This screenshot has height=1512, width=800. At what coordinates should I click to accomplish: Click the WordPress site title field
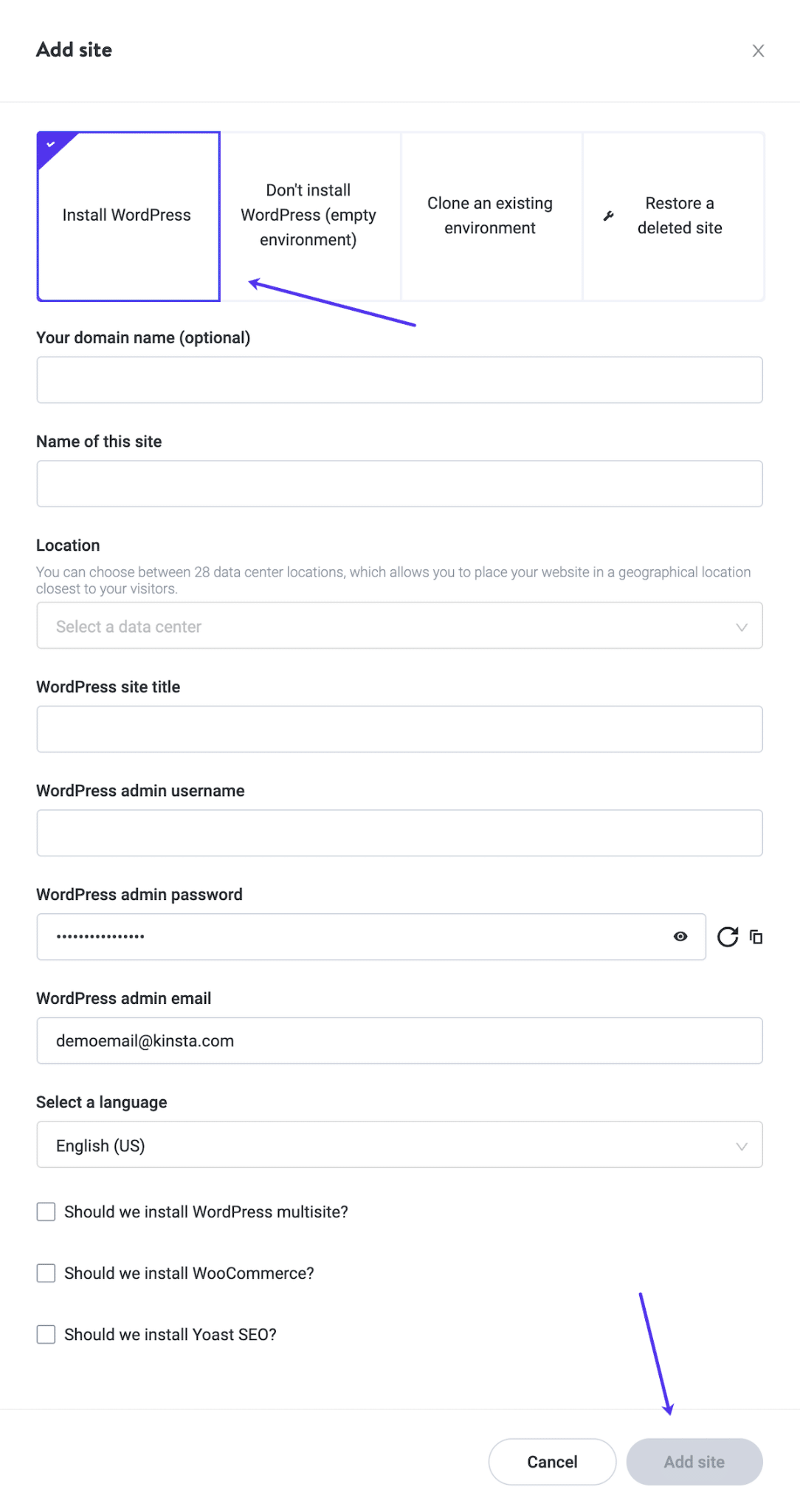pos(399,729)
